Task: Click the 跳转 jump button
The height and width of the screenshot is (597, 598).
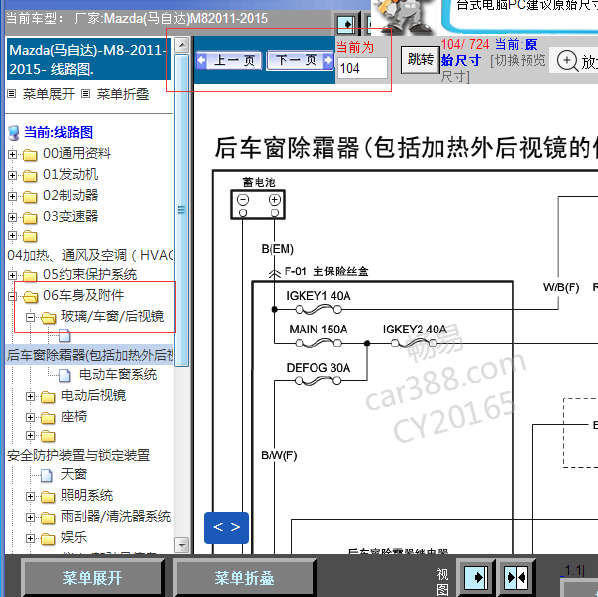Action: 420,60
